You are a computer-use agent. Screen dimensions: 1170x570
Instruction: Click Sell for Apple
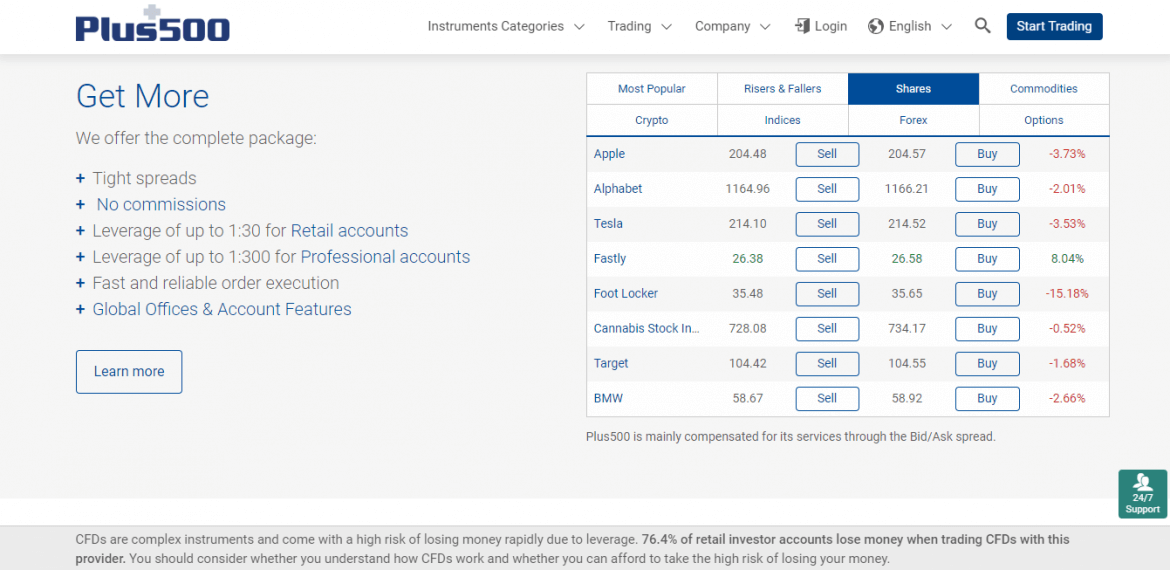tap(827, 154)
